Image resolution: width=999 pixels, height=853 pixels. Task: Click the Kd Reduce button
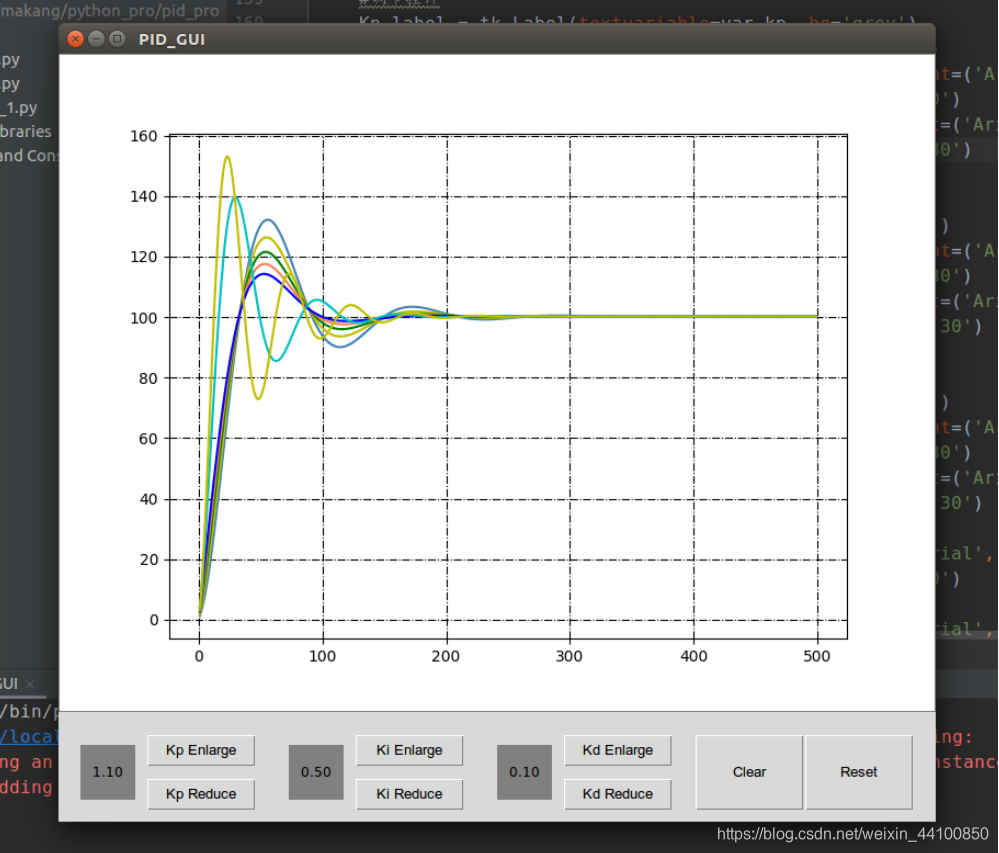[617, 794]
